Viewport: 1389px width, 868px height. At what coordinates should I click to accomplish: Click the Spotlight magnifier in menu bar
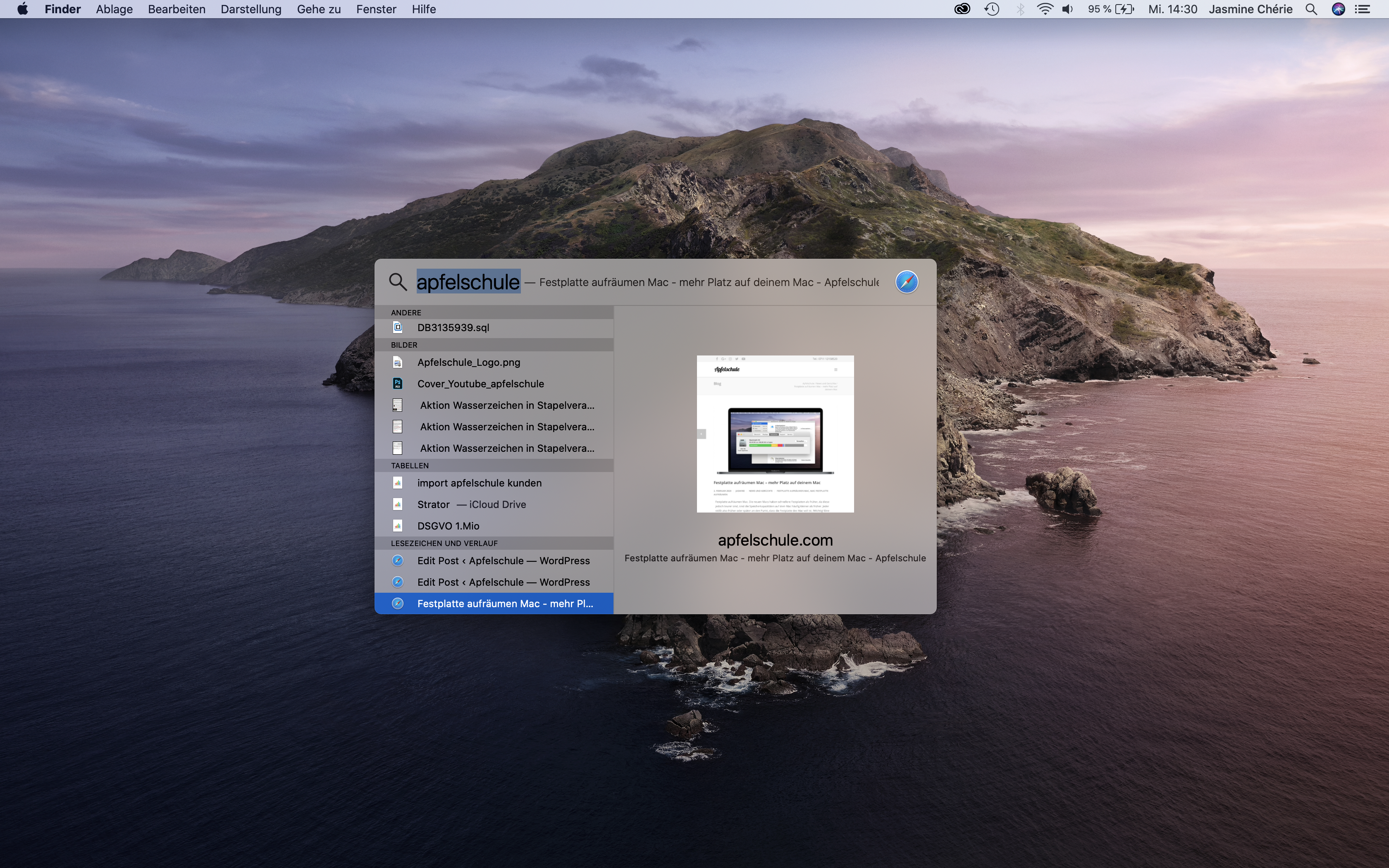point(1311,9)
